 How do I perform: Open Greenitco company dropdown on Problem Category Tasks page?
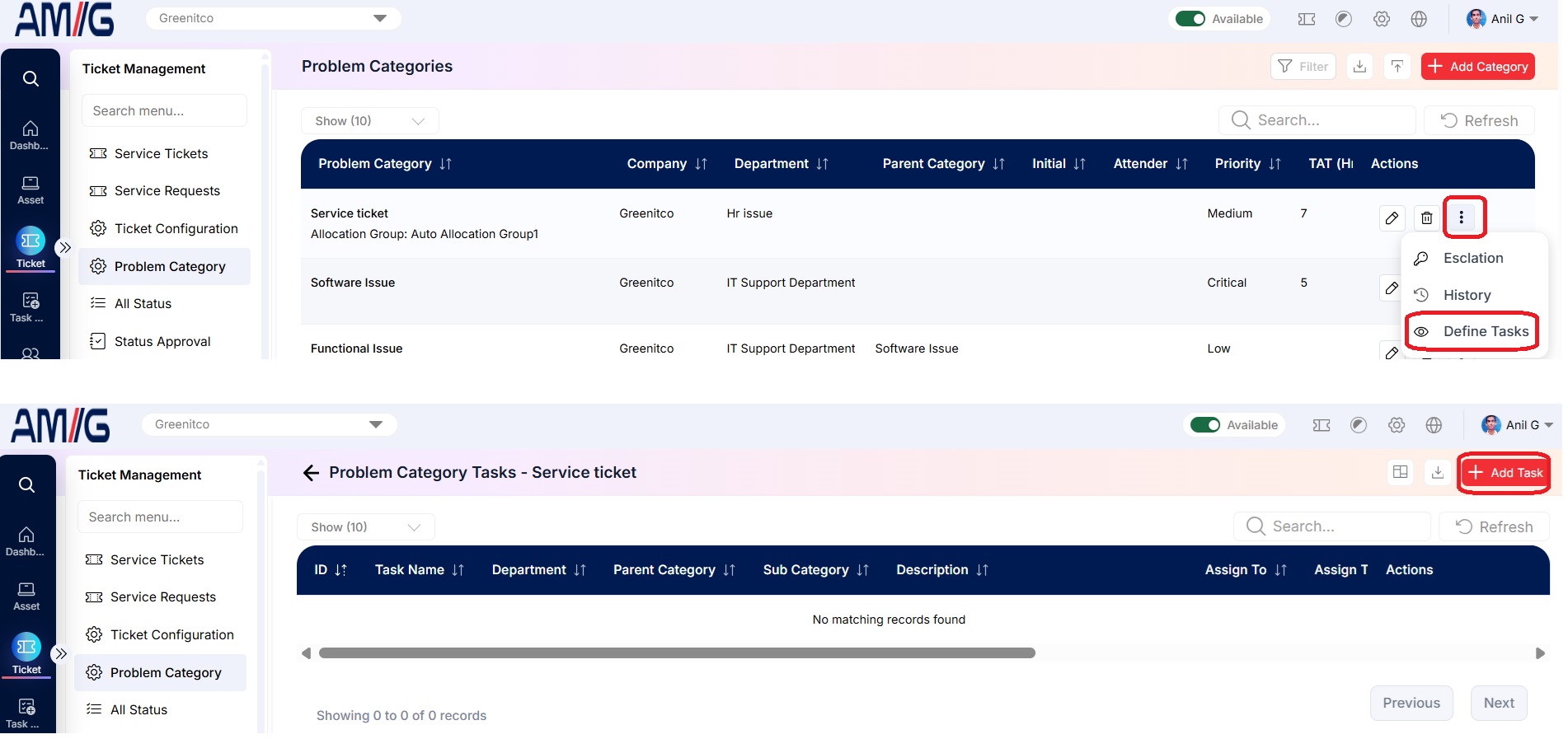point(269,424)
